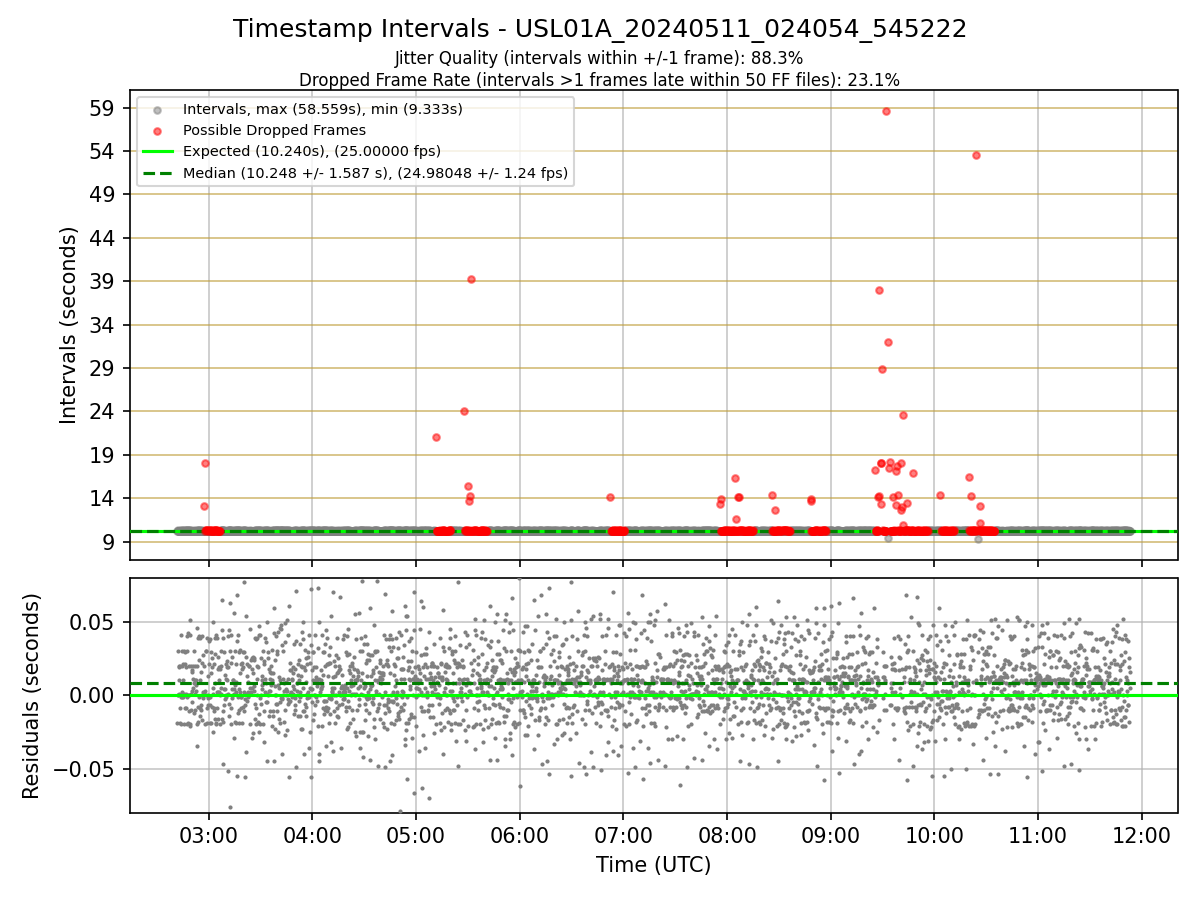Click the residuals tick label '−0.05'
Viewport: 1200px width, 900px height.
click(85, 769)
